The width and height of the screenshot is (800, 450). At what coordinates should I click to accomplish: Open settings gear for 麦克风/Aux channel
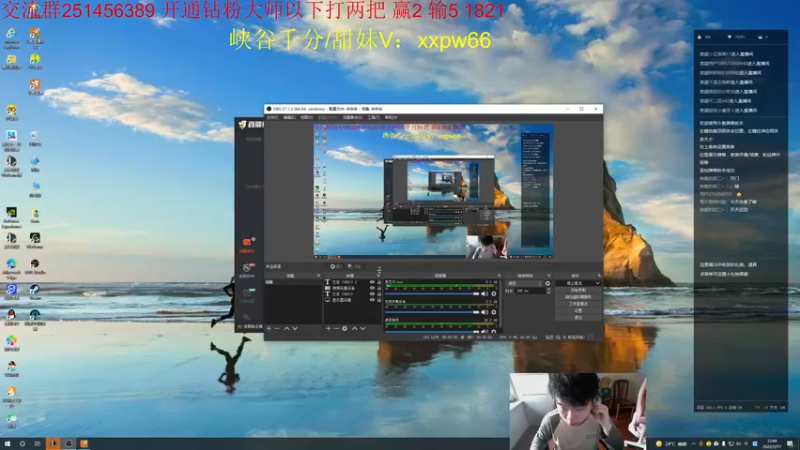click(x=493, y=294)
